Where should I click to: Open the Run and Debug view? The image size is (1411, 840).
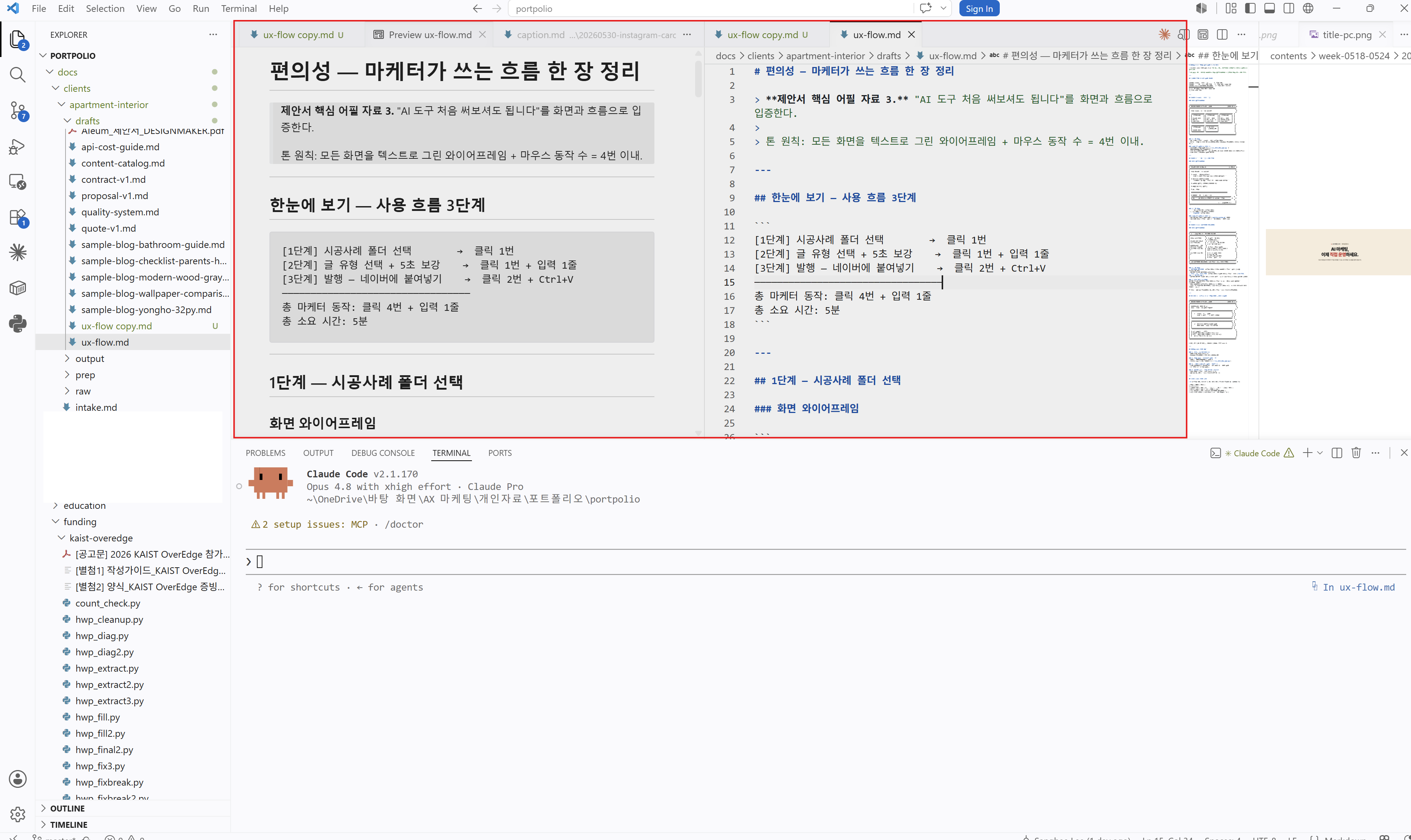click(x=17, y=147)
